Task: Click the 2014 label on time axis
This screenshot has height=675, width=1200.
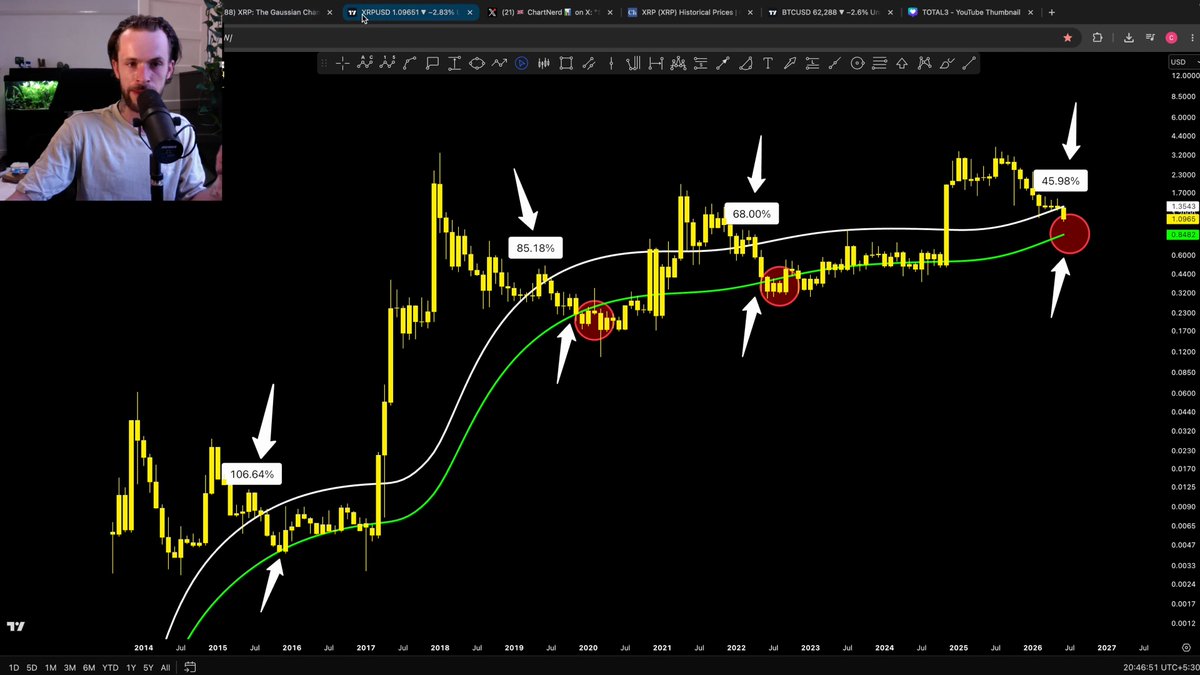Action: coord(144,647)
